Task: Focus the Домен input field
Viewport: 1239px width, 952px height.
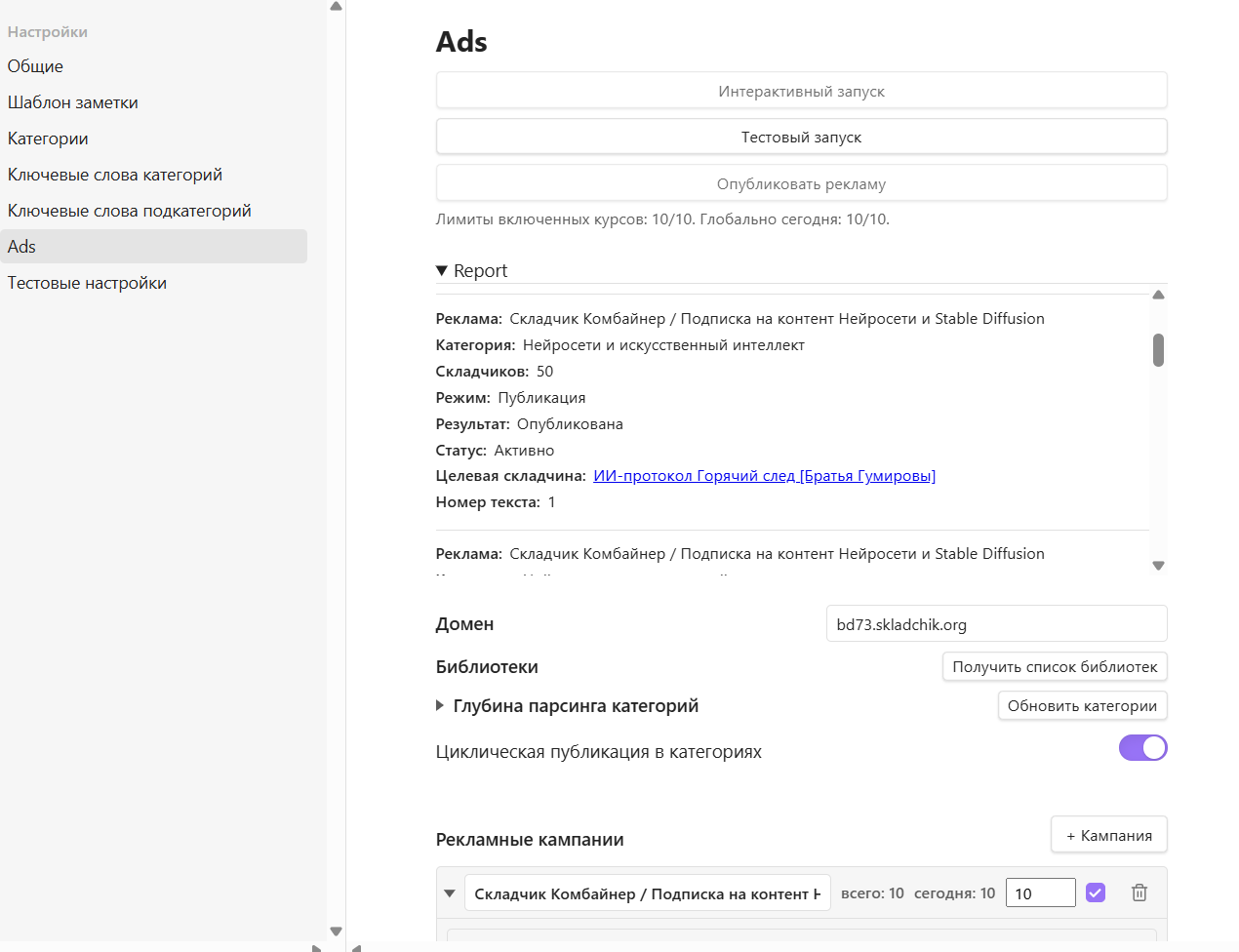Action: click(x=996, y=624)
